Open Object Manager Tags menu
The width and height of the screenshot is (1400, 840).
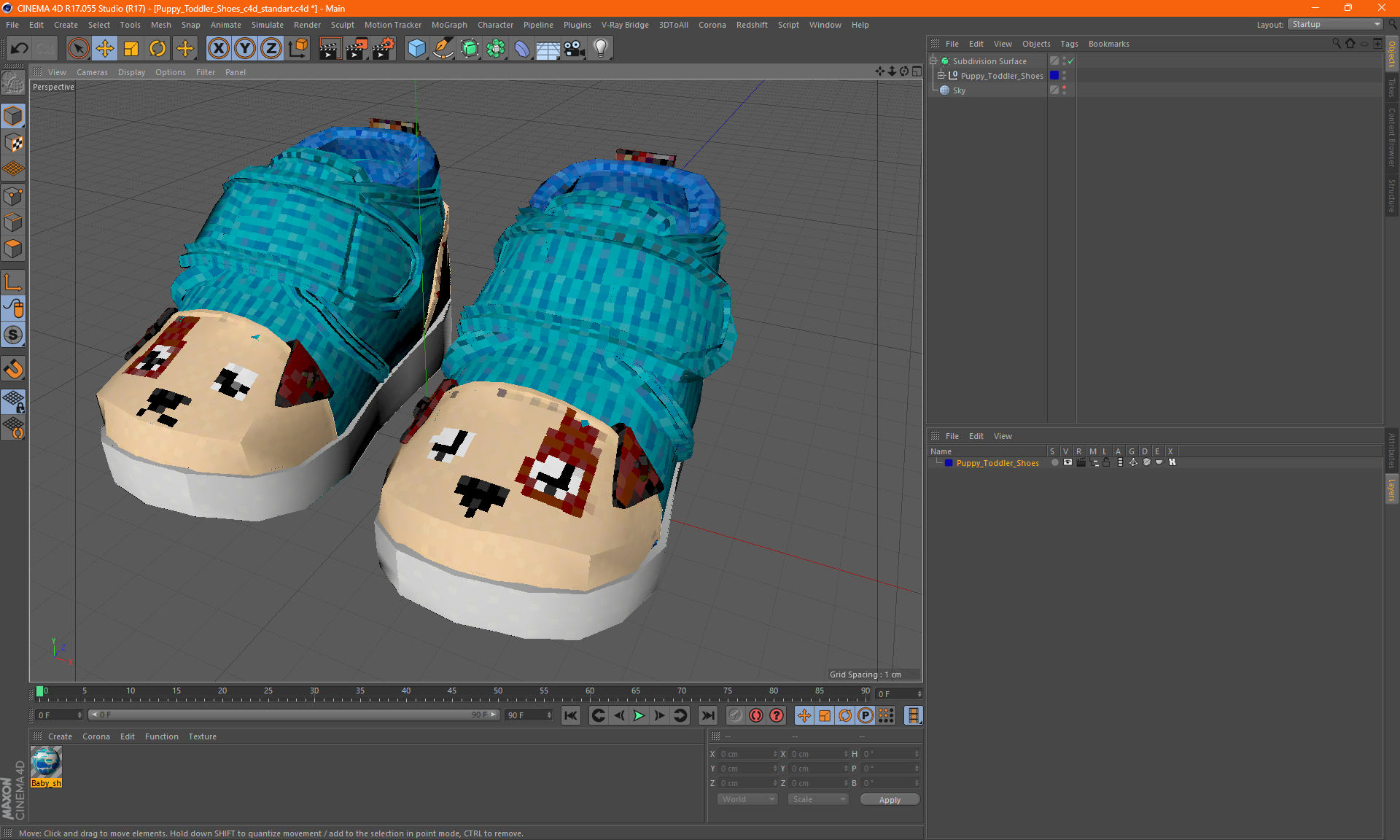point(1069,44)
